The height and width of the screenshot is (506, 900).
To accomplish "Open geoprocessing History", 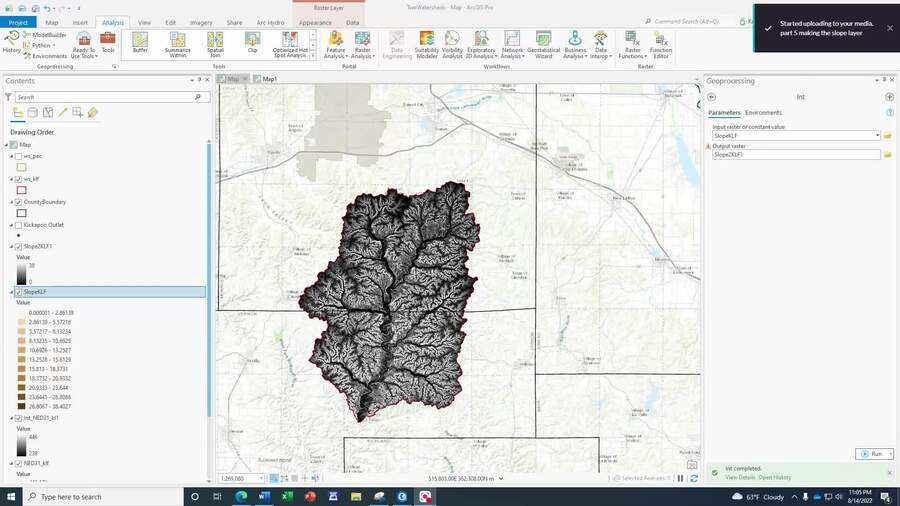I will coord(11,42).
